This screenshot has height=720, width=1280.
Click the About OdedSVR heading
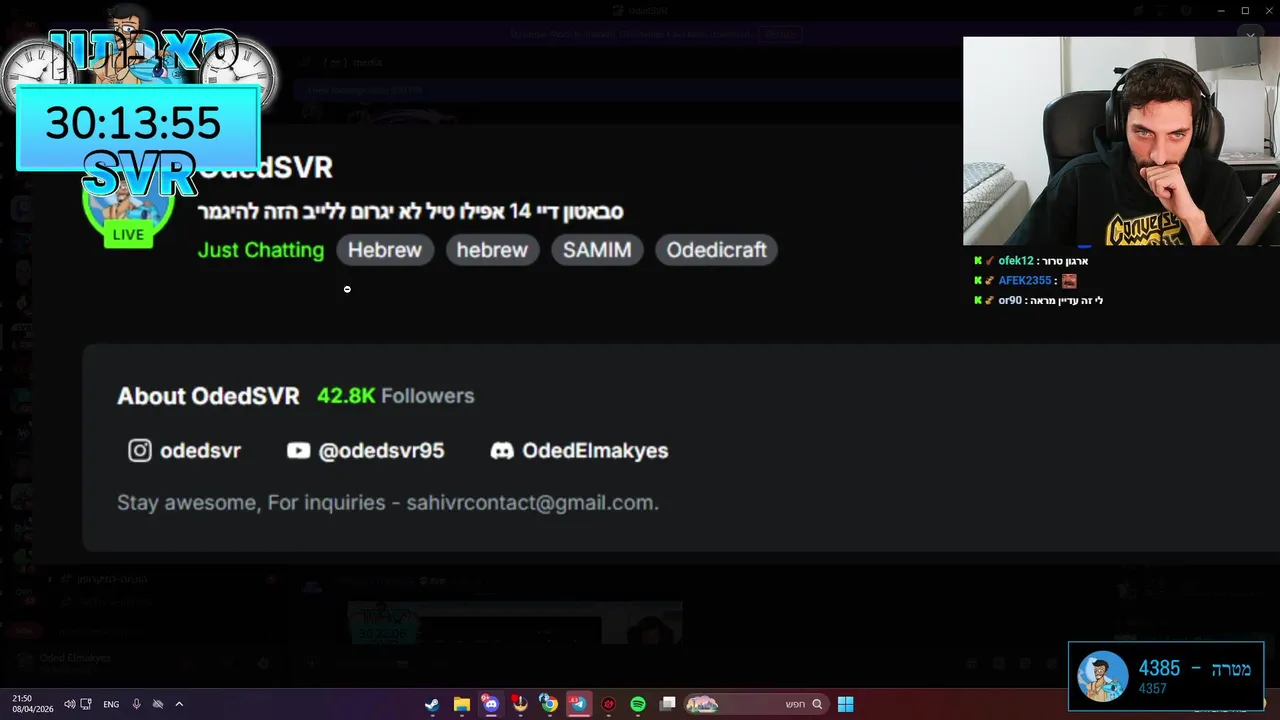click(x=208, y=396)
